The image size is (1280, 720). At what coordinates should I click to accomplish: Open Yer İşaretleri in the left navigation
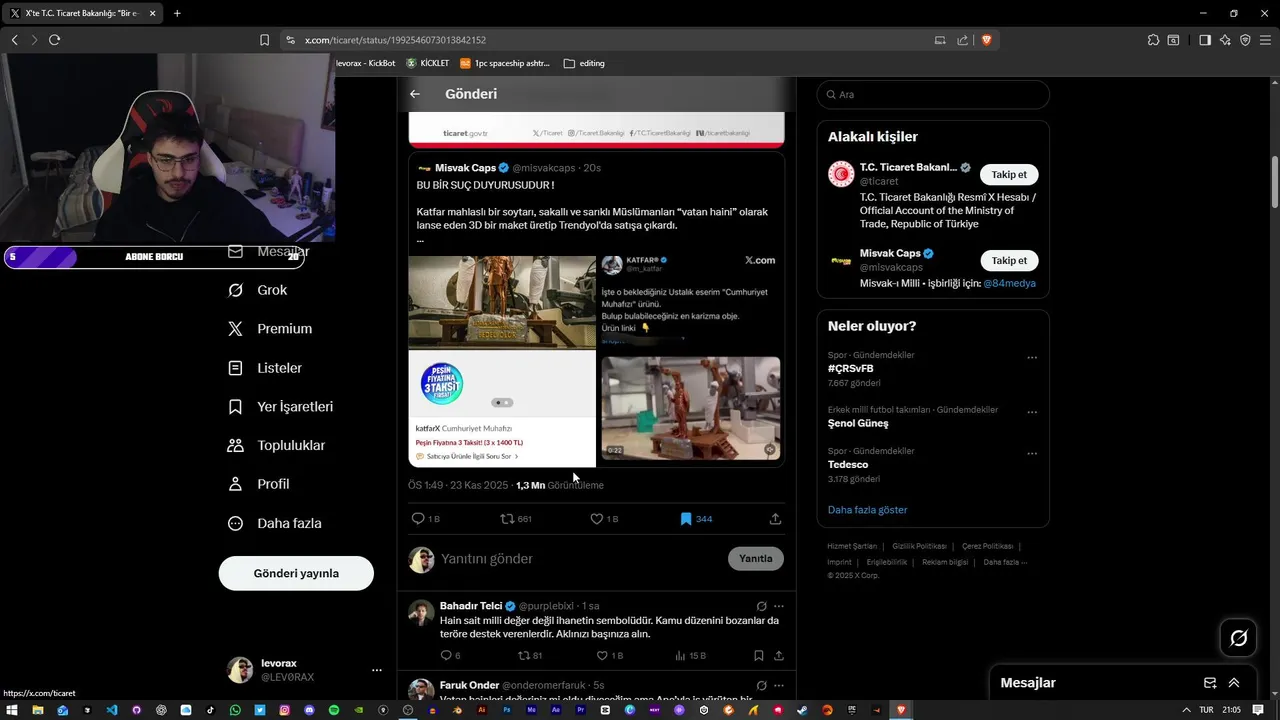280,407
